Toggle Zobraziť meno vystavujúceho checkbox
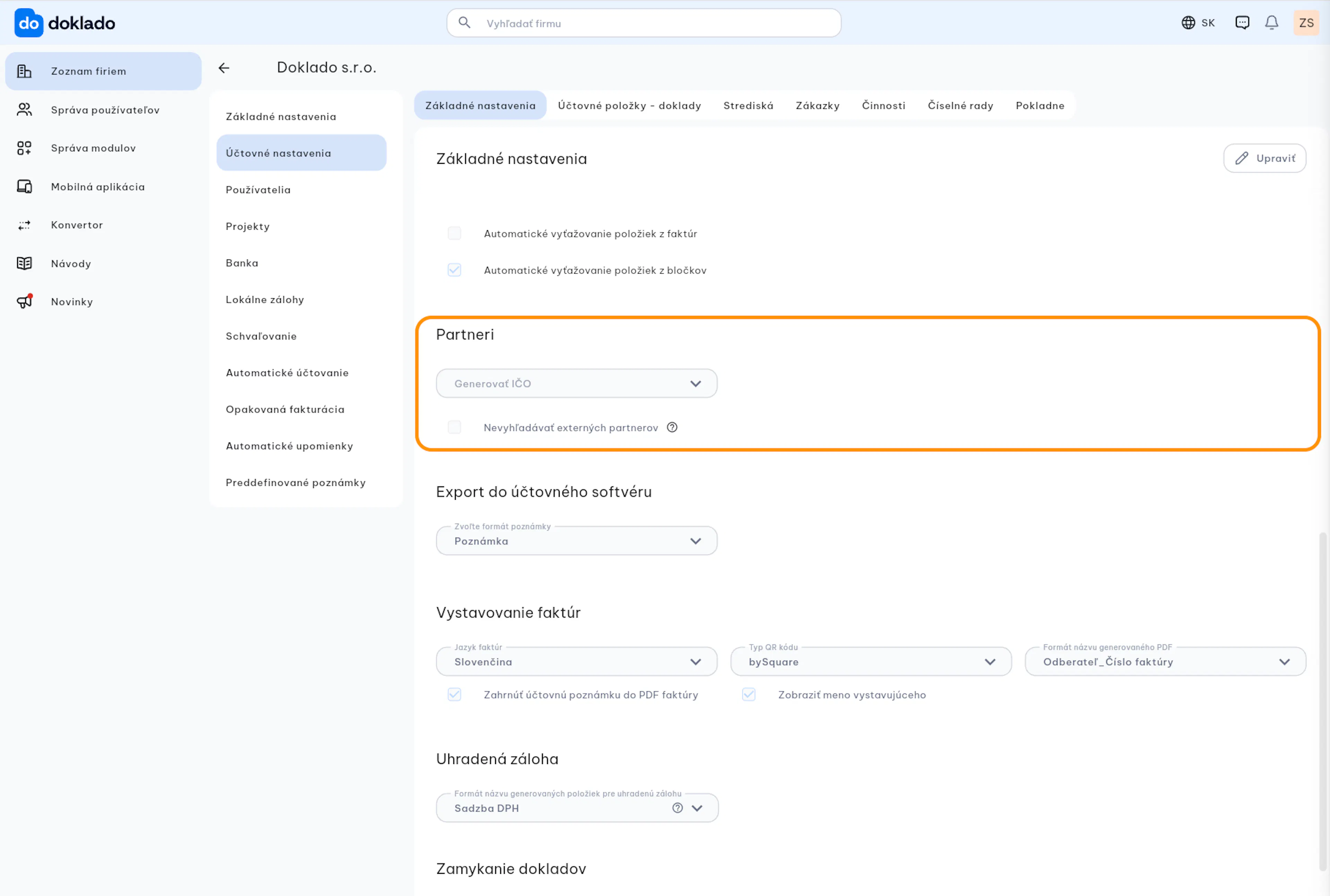The height and width of the screenshot is (896, 1330). [x=749, y=694]
